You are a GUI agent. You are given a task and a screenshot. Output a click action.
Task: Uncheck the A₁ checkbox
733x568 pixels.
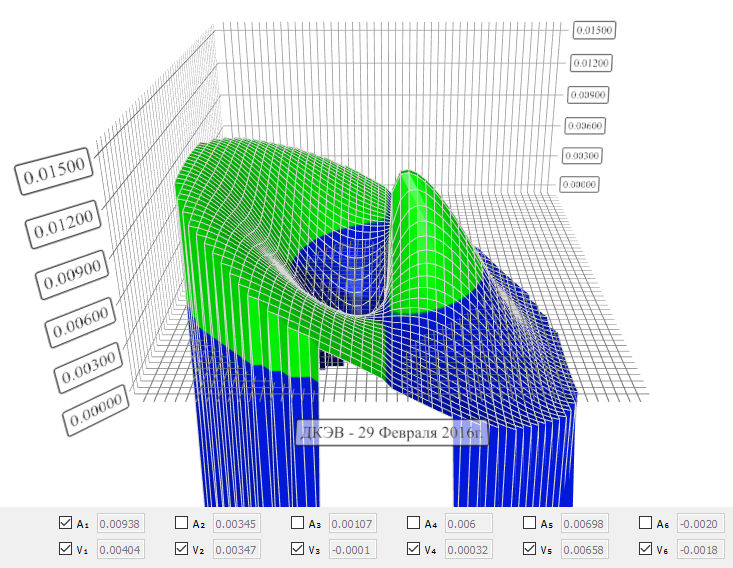(x=66, y=522)
